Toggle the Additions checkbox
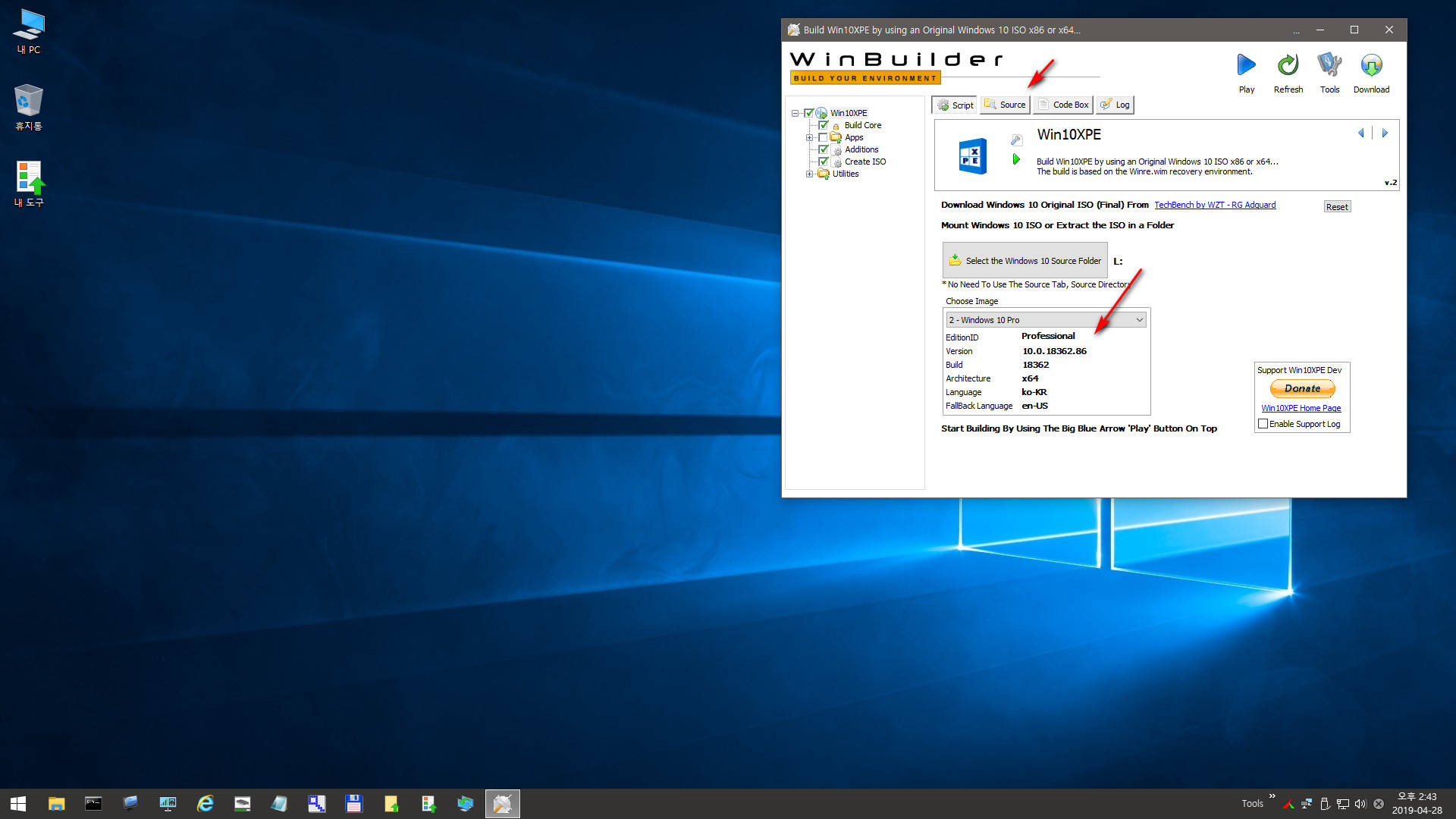The width and height of the screenshot is (1456, 819). click(823, 149)
